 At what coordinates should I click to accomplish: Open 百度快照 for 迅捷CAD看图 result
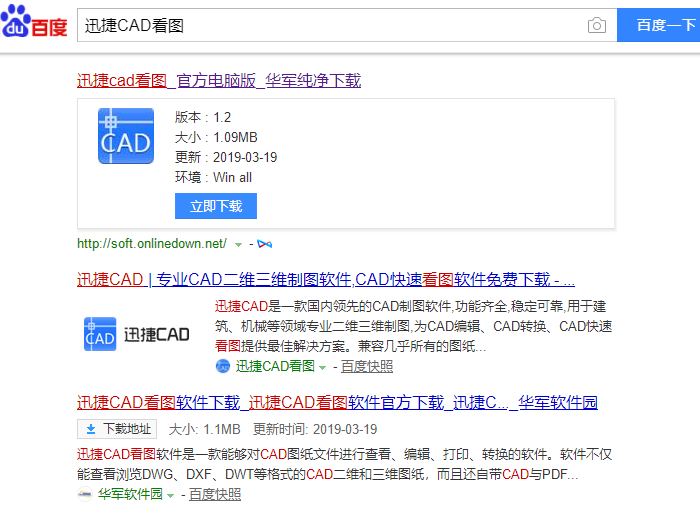367,366
